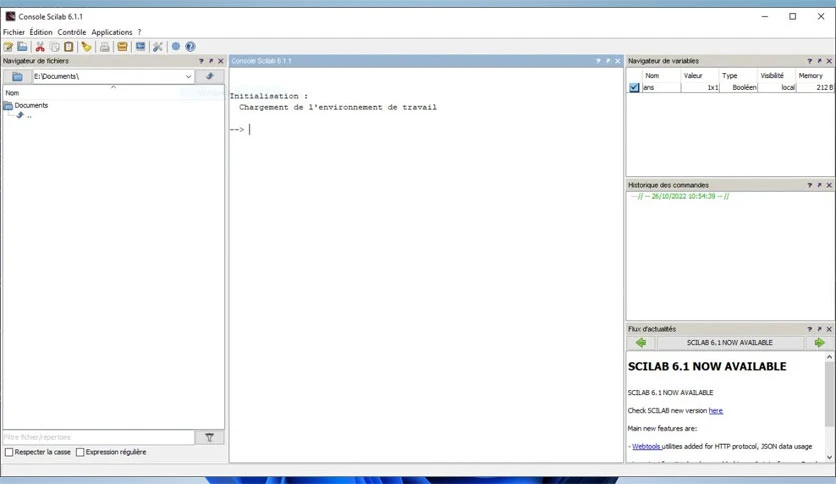Screen dimensions: 836x484
Task: Open help for Historique des commandes panel
Action: (x=809, y=185)
